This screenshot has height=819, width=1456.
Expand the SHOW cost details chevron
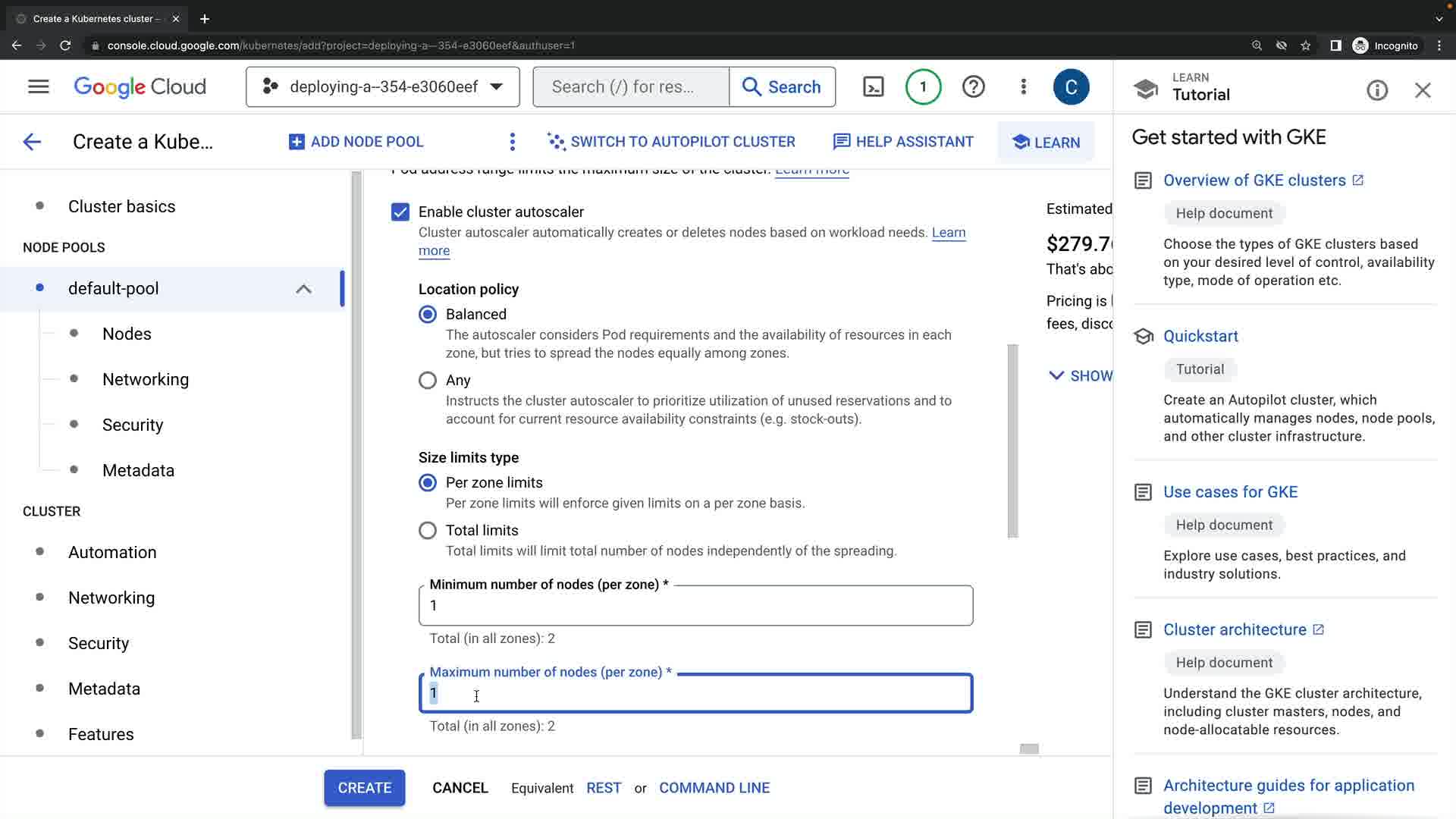pyautogui.click(x=1080, y=375)
